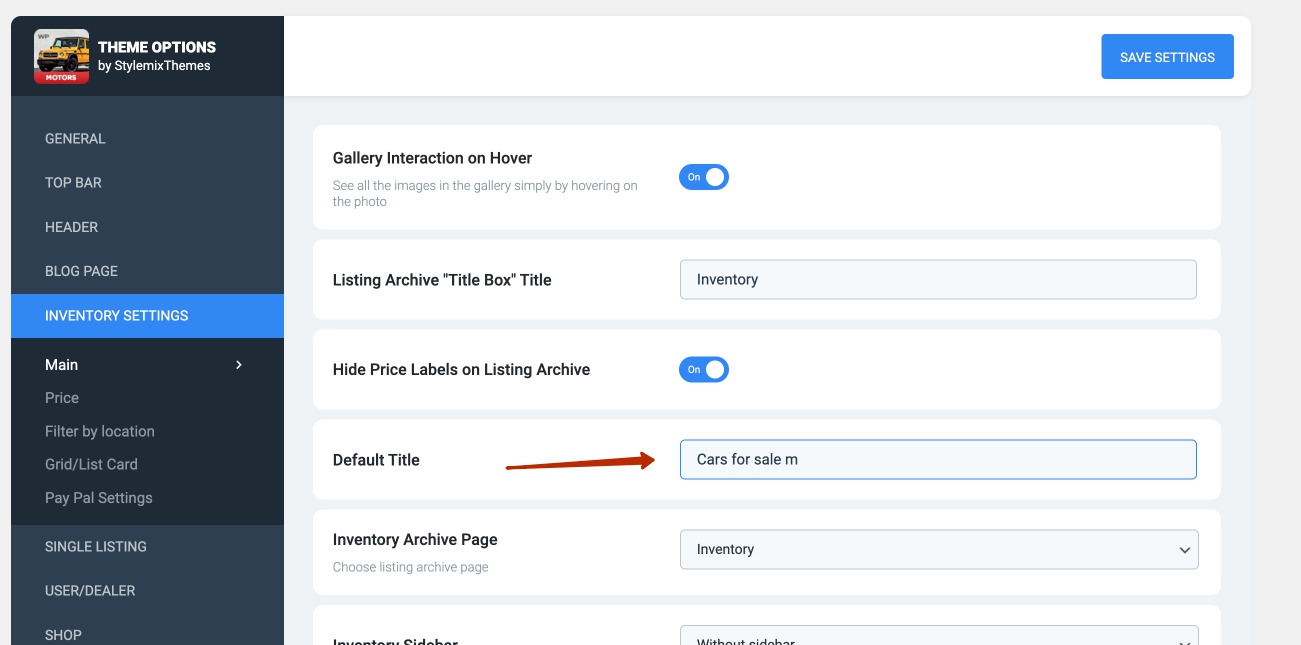Navigate to Single Listing section
Viewport: 1301px width, 645px height.
tap(95, 546)
